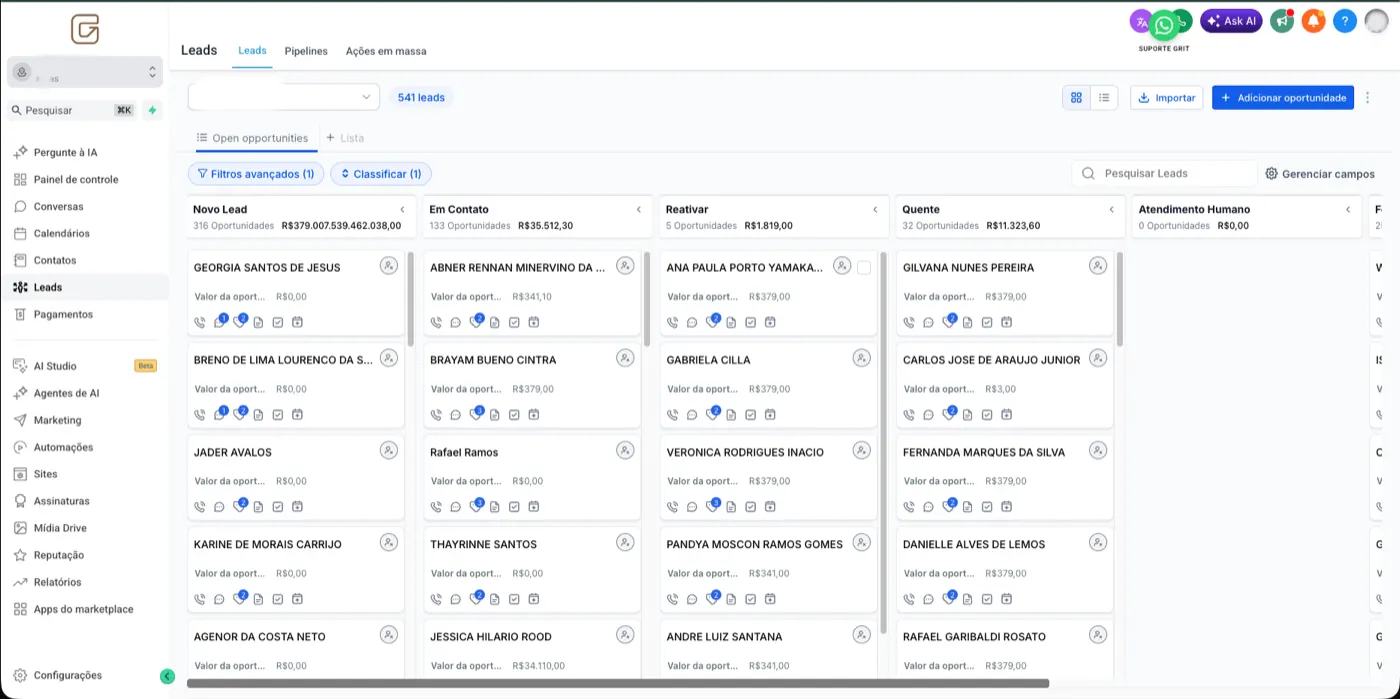Click the purple translate language icon
The image size is (1400, 699).
pos(1140,20)
